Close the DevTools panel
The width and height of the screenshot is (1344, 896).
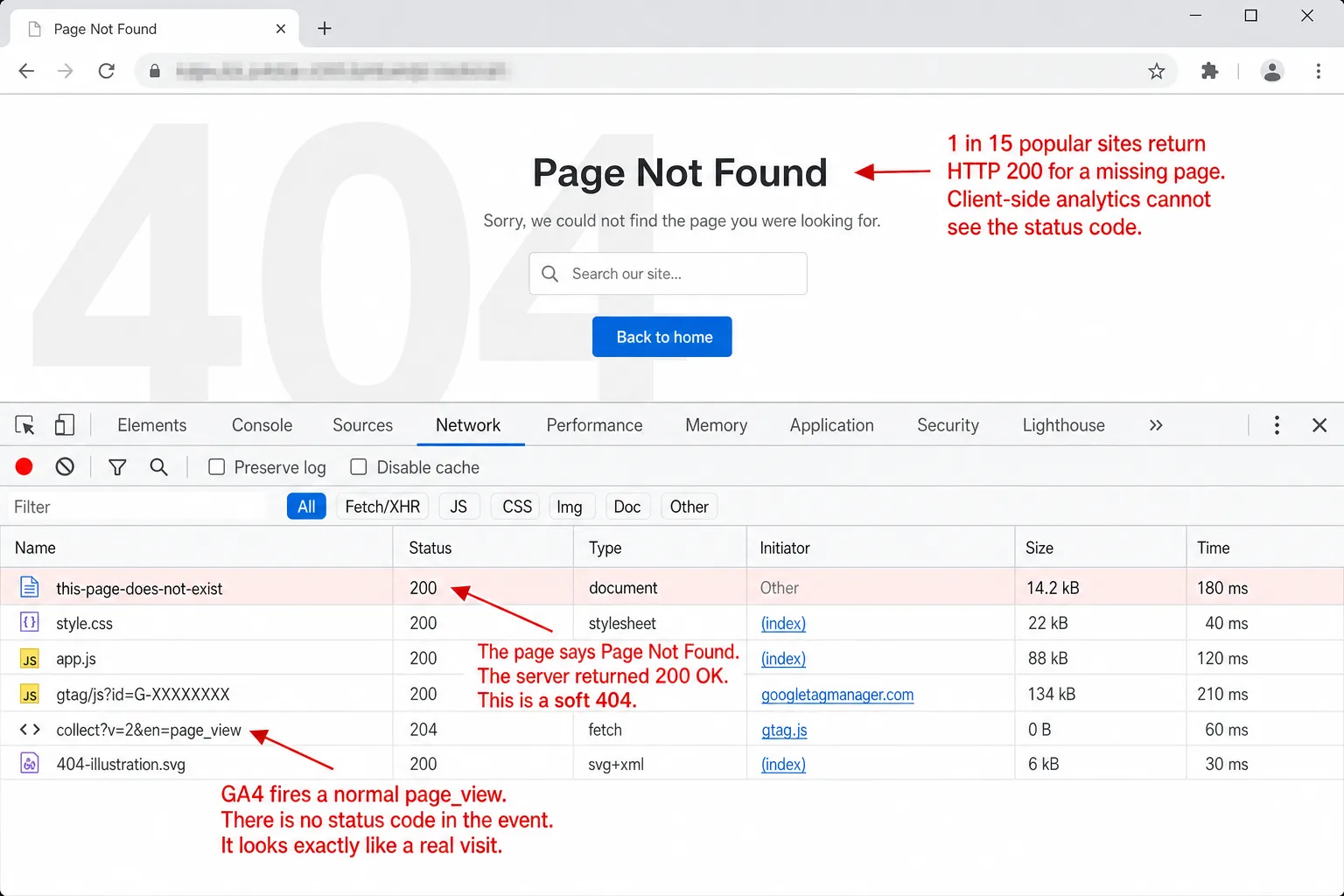tap(1319, 425)
